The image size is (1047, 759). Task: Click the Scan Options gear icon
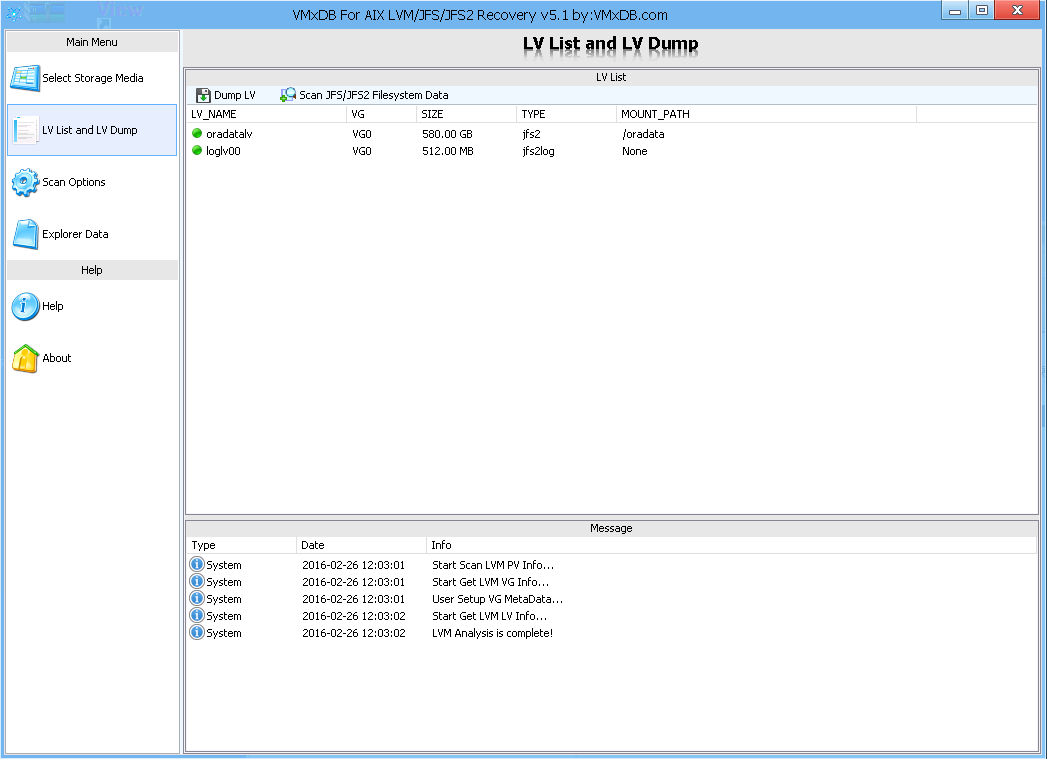(25, 182)
